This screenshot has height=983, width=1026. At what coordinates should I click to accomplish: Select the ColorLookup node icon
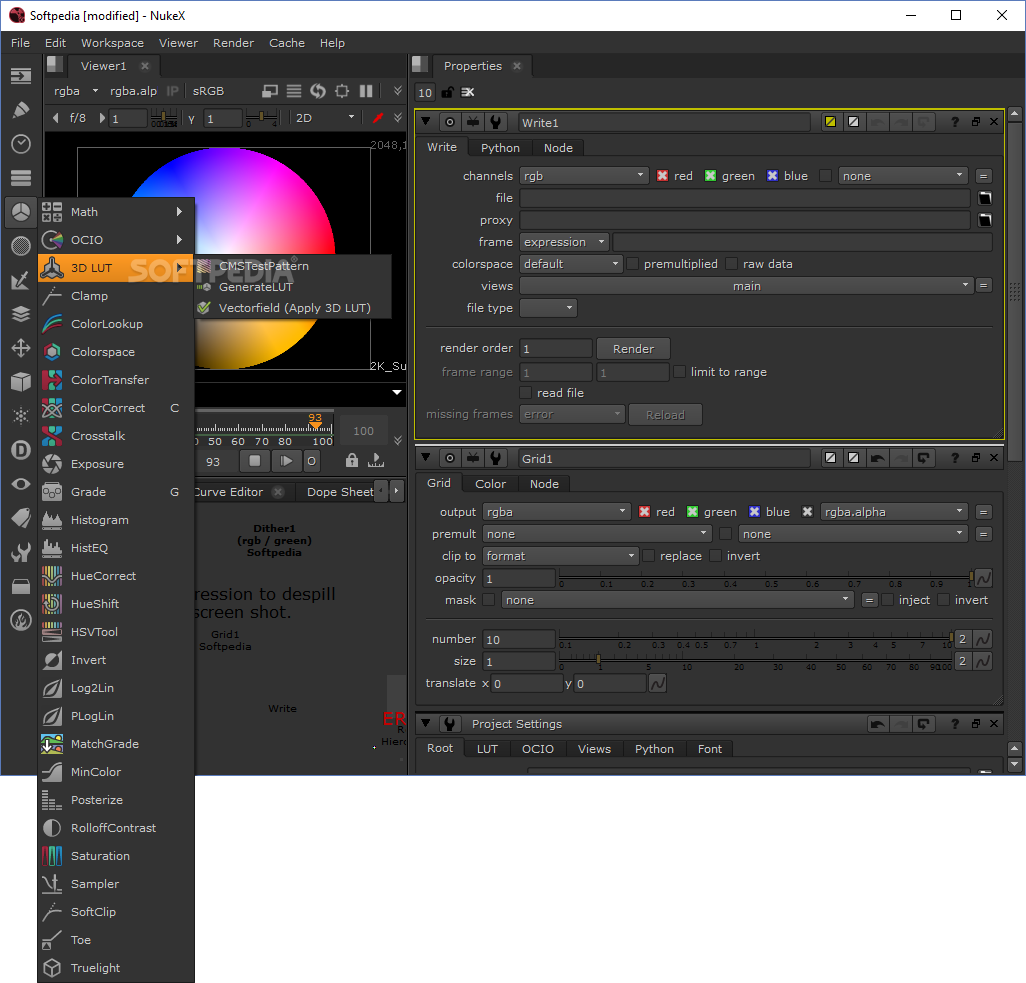click(52, 324)
